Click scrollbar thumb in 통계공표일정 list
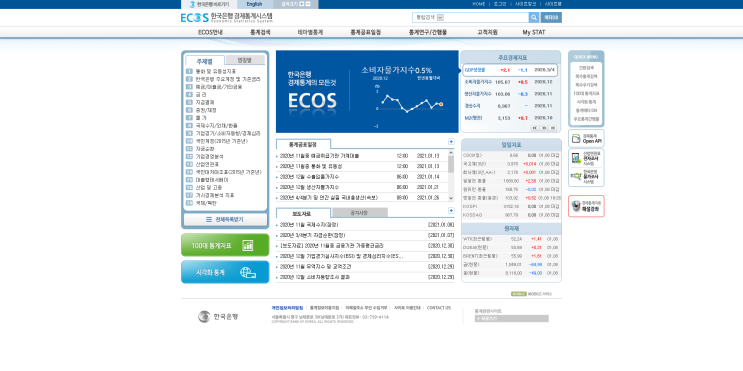 point(451,164)
